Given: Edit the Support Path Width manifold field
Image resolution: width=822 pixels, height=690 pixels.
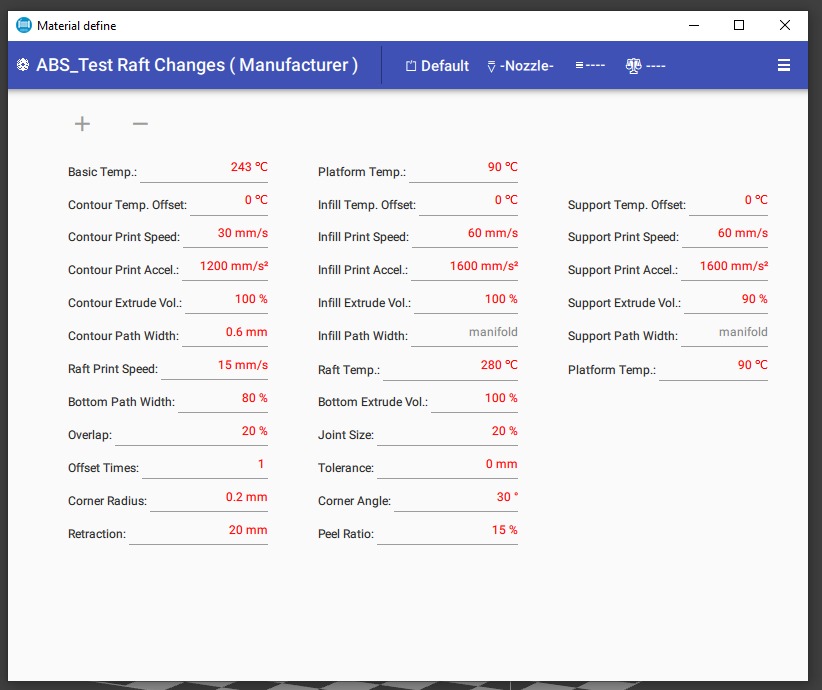Looking at the screenshot, I should pyautogui.click(x=724, y=333).
